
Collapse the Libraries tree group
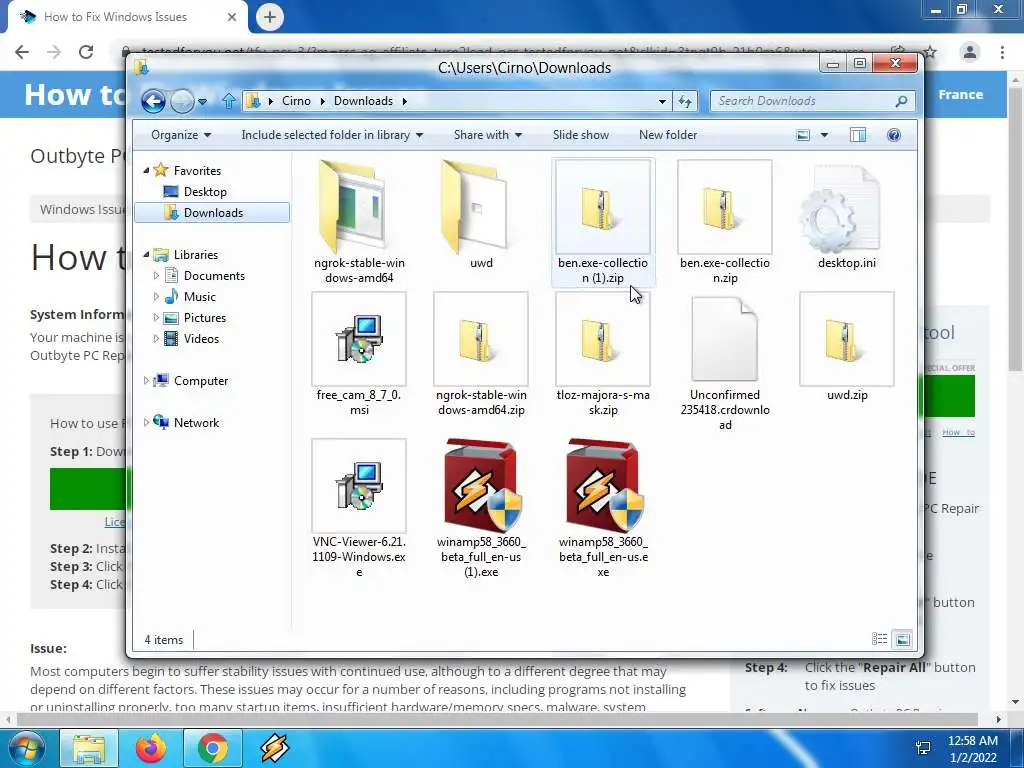[146, 255]
